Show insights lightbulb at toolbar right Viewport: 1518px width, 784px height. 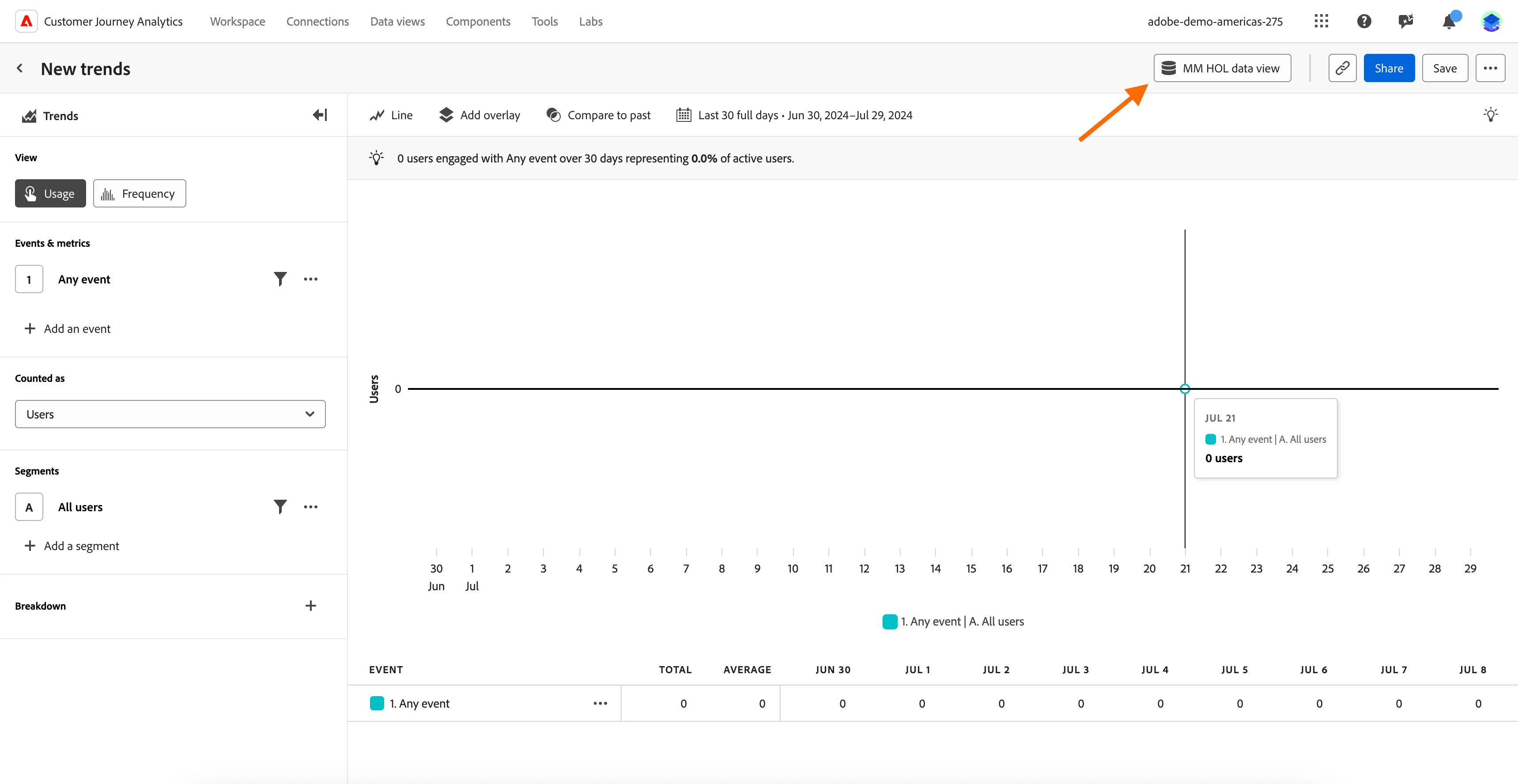click(x=1490, y=115)
